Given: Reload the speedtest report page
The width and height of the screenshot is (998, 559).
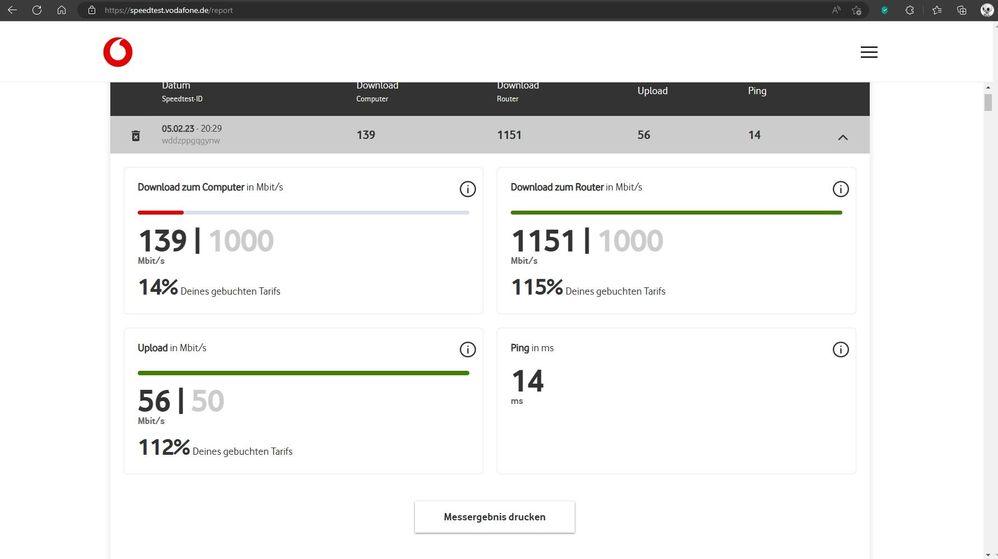Looking at the screenshot, I should 37,10.
